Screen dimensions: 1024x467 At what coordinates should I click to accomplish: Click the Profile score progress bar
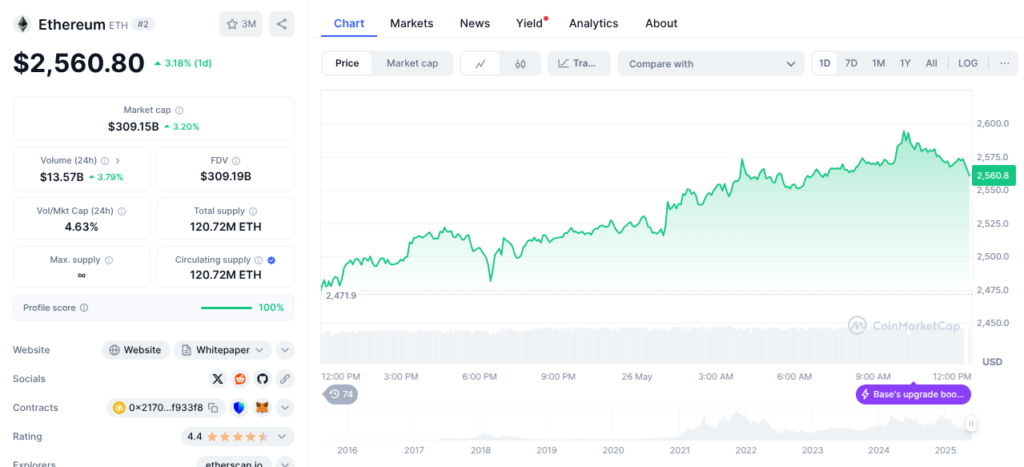[226, 308]
